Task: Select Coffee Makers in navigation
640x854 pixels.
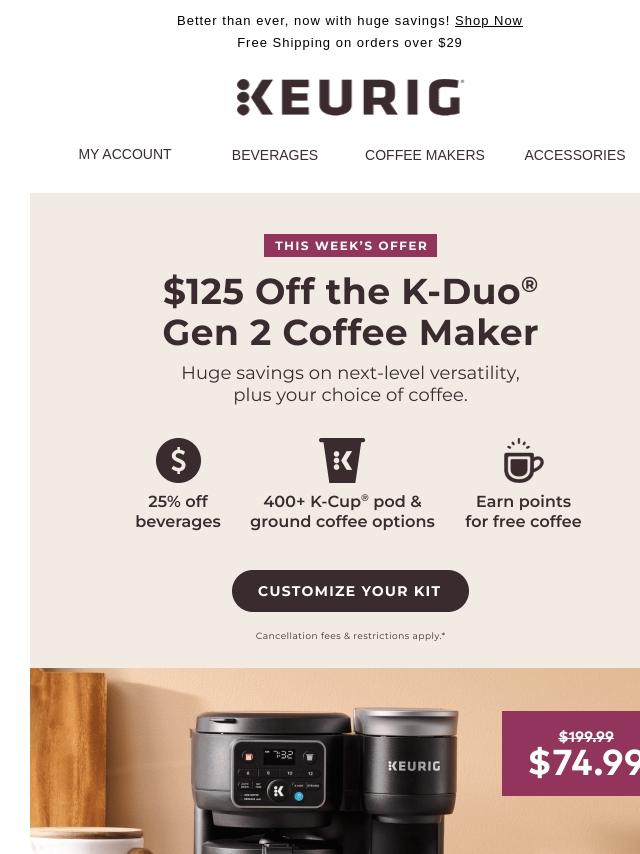Action: click(424, 155)
